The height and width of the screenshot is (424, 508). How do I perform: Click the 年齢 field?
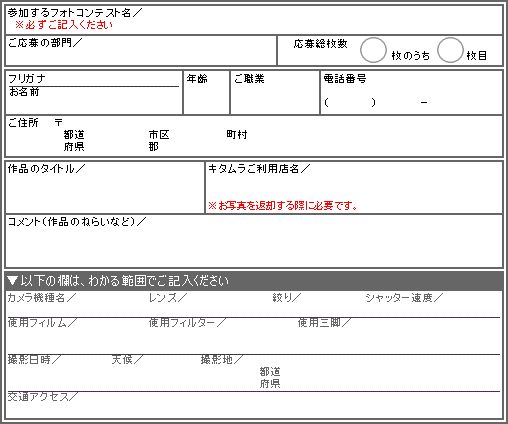click(x=206, y=92)
